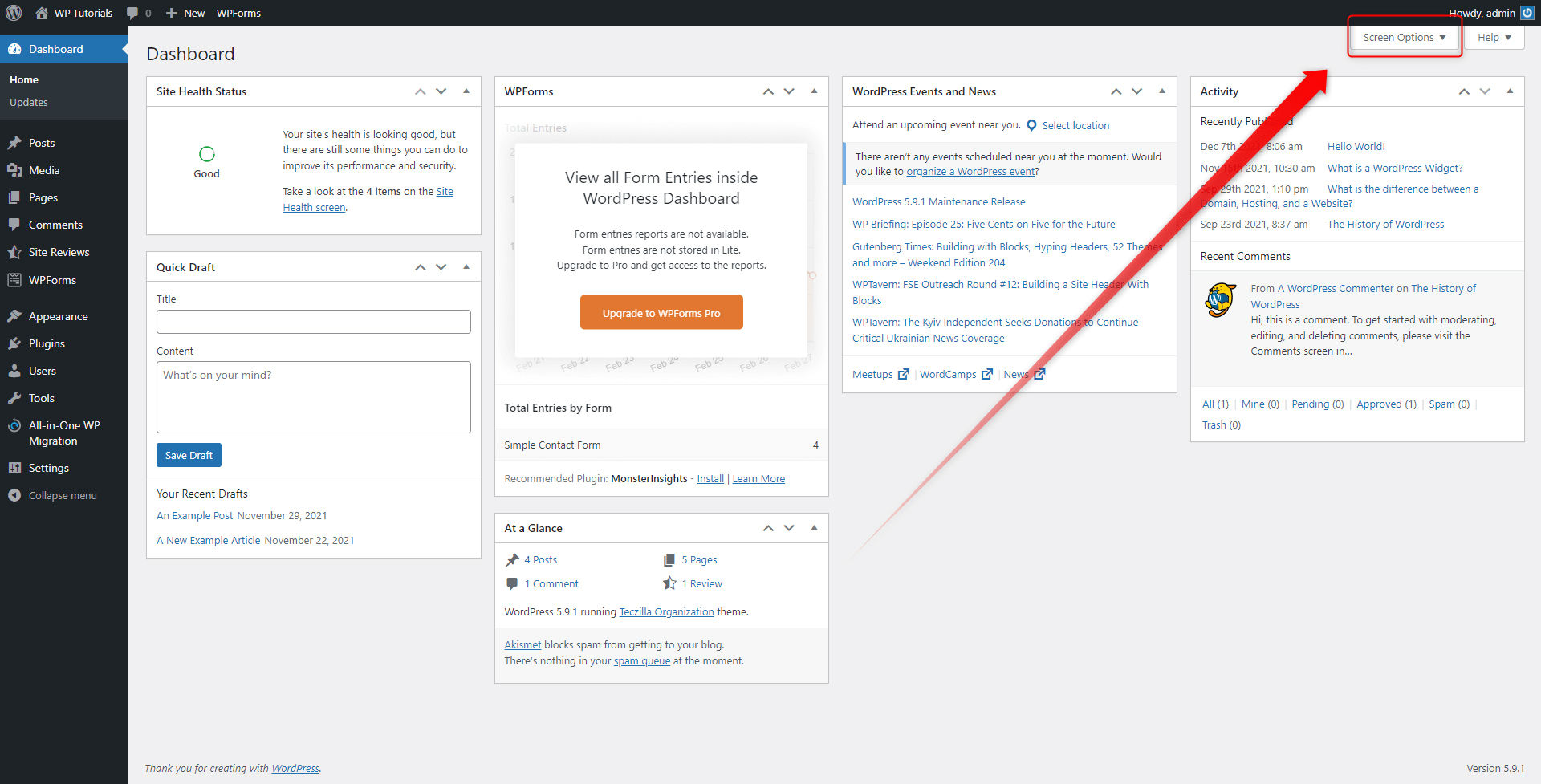Move Site Health Status panel down

441,91
